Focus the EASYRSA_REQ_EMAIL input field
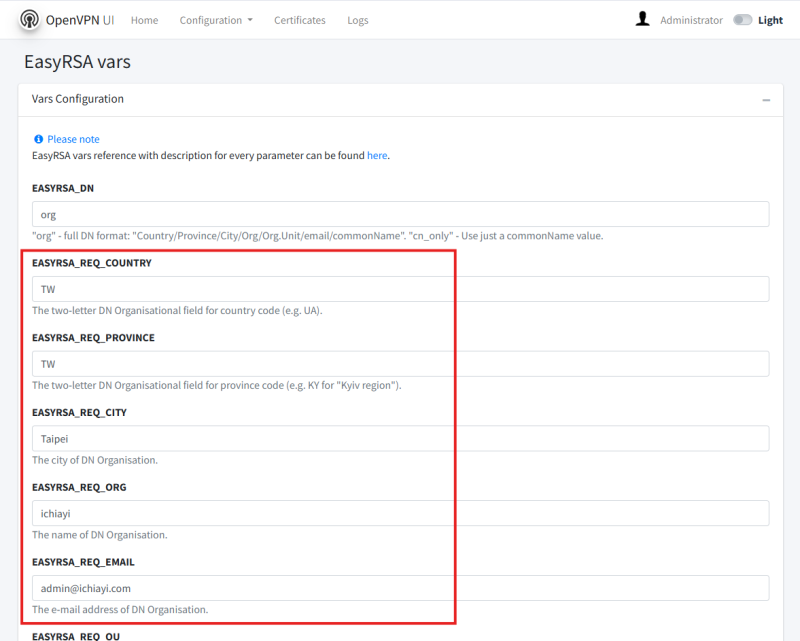Viewport: 800px width, 641px height. point(401,588)
